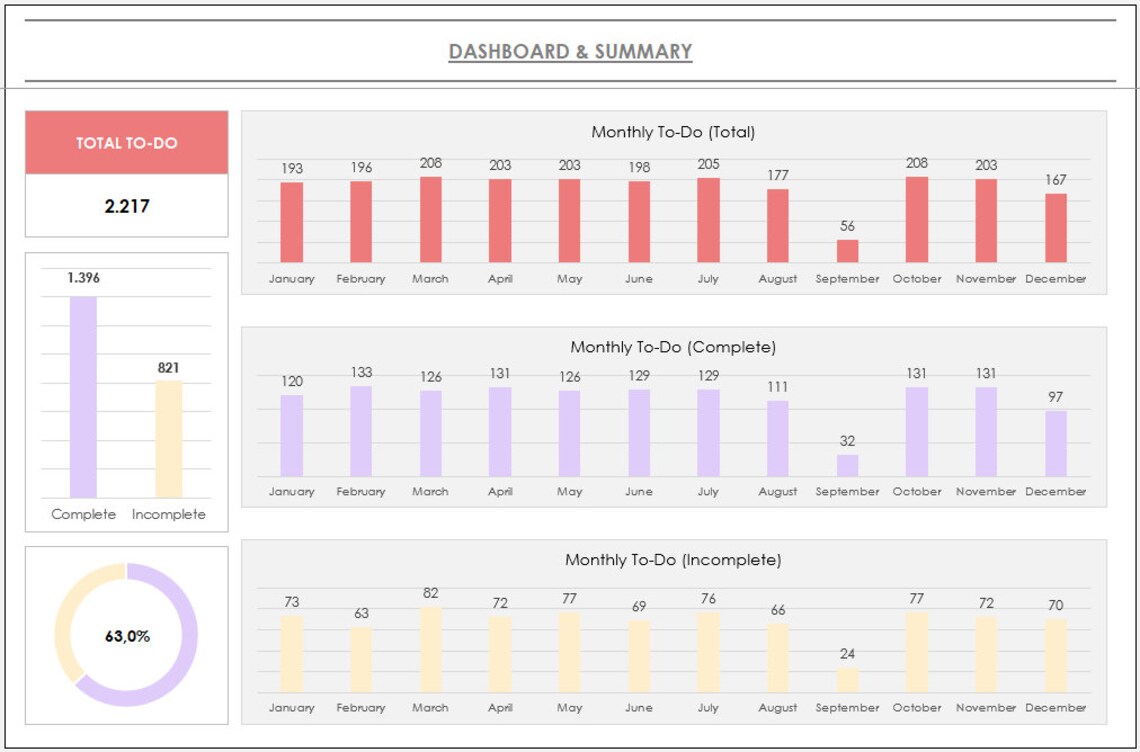The image size is (1140, 752).
Task: Click the March bar showing 82 incomplete tasks
Action: [431, 650]
